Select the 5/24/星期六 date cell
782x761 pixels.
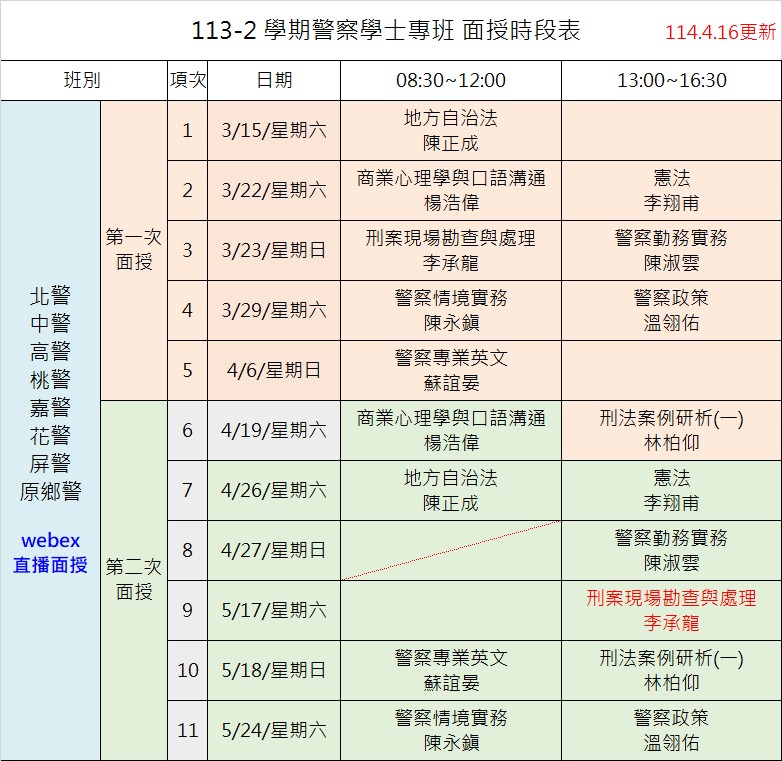[x=274, y=731]
